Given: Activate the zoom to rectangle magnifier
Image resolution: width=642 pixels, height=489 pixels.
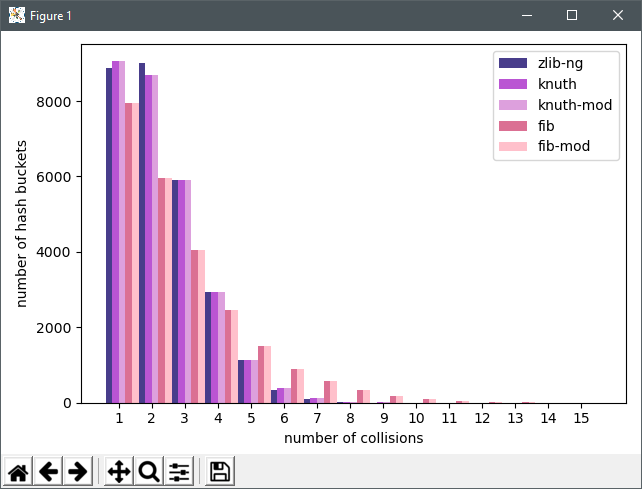Looking at the screenshot, I should pyautogui.click(x=149, y=471).
